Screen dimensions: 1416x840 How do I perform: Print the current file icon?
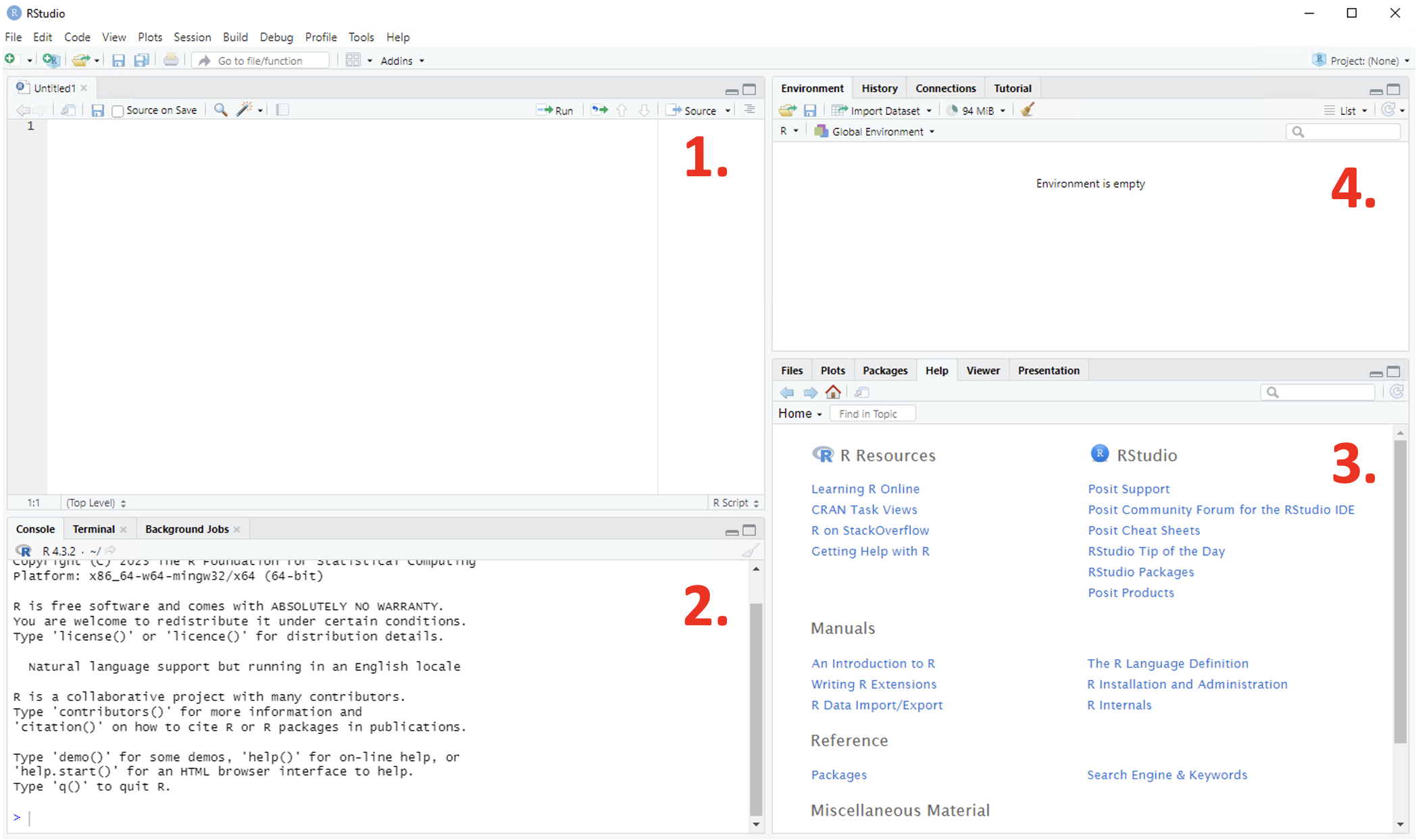(x=171, y=60)
